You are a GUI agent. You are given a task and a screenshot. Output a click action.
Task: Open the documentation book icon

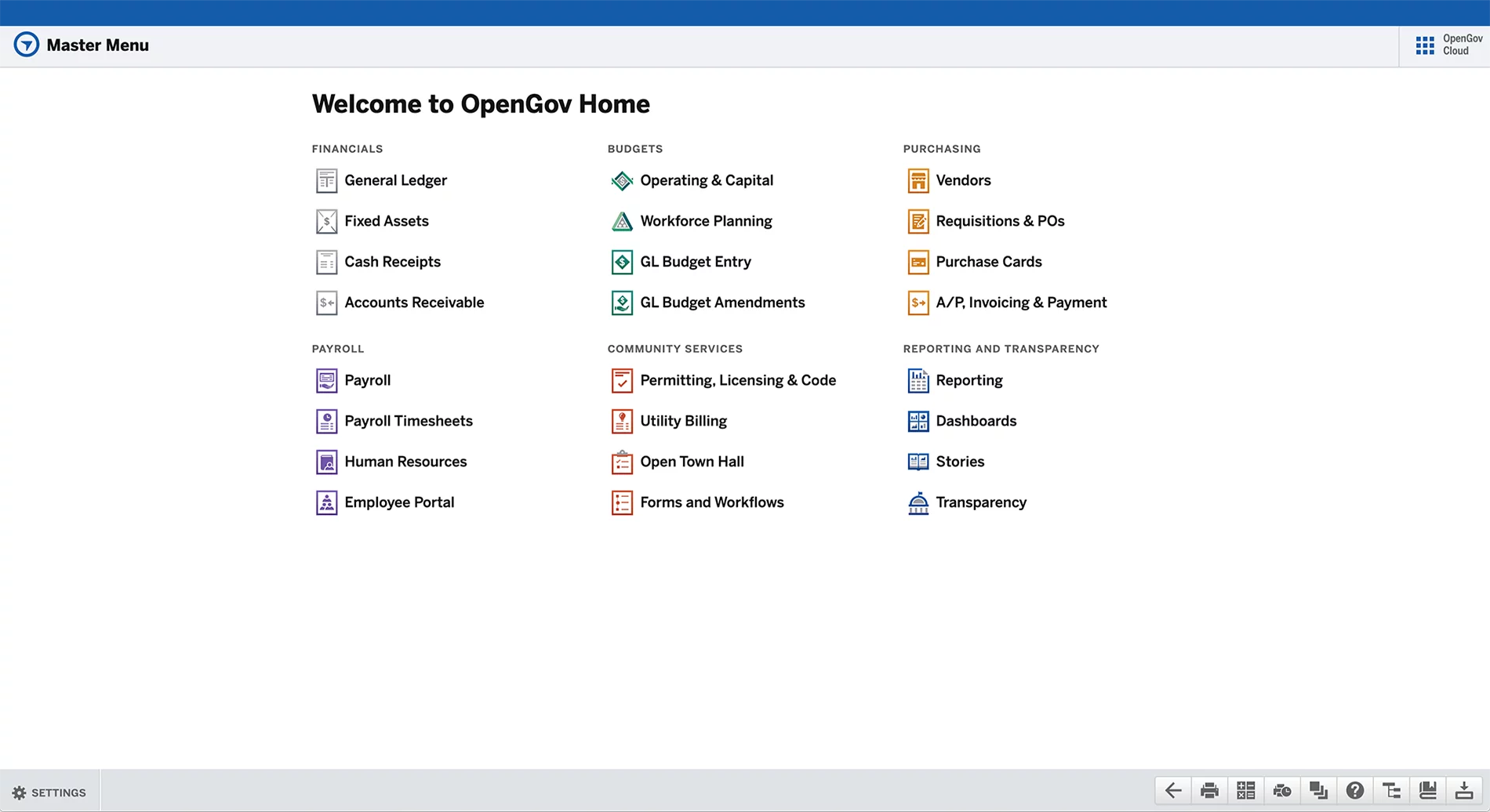click(1428, 790)
